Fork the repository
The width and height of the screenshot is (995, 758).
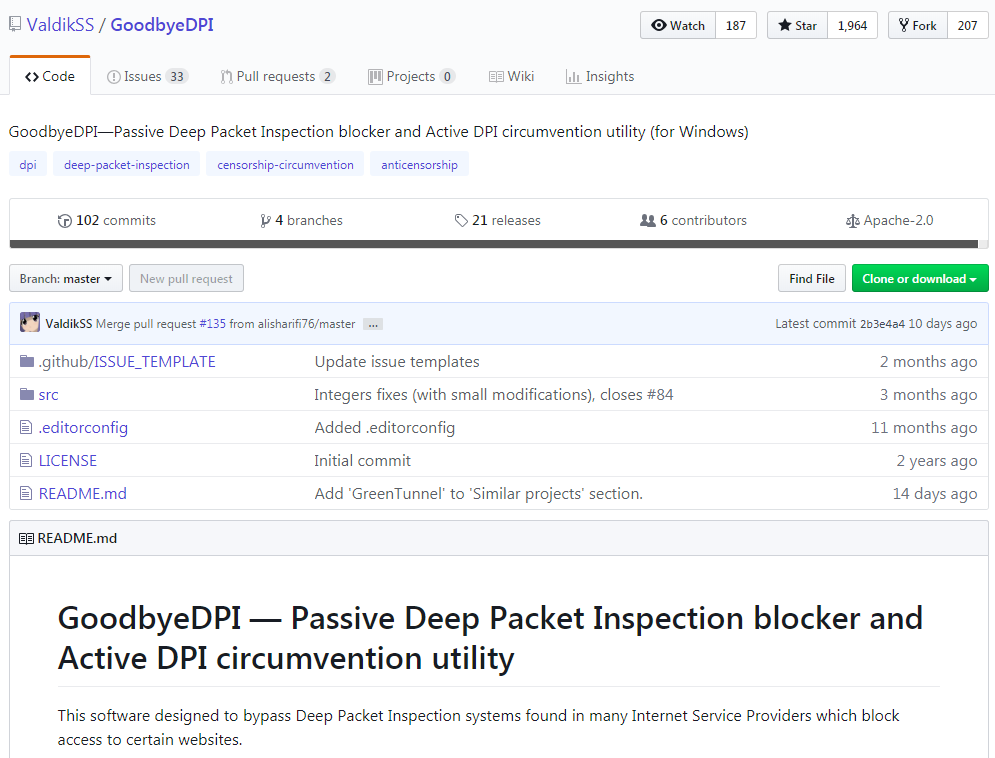[916, 25]
